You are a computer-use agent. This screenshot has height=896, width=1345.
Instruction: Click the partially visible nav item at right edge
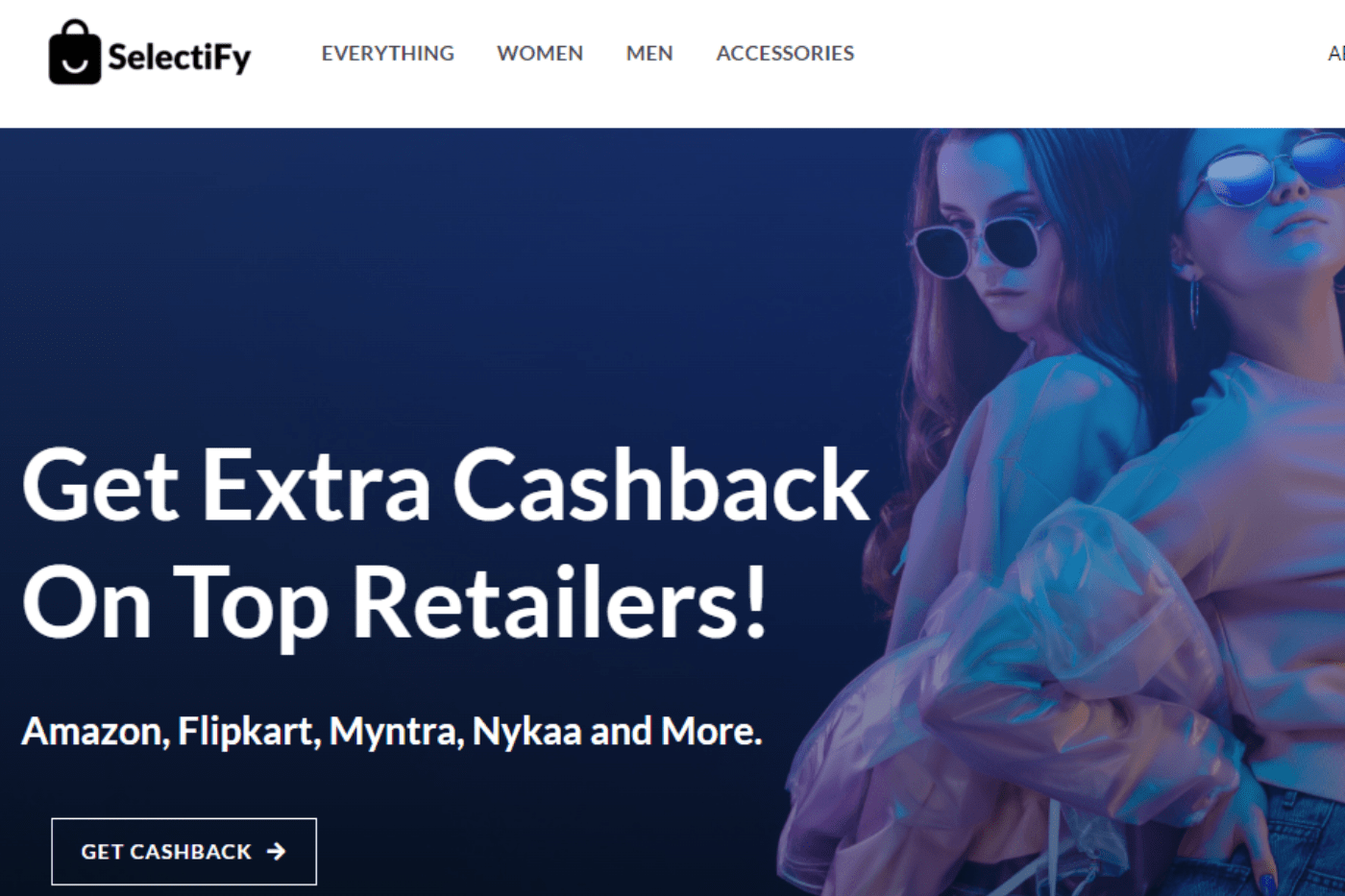pos(1335,54)
